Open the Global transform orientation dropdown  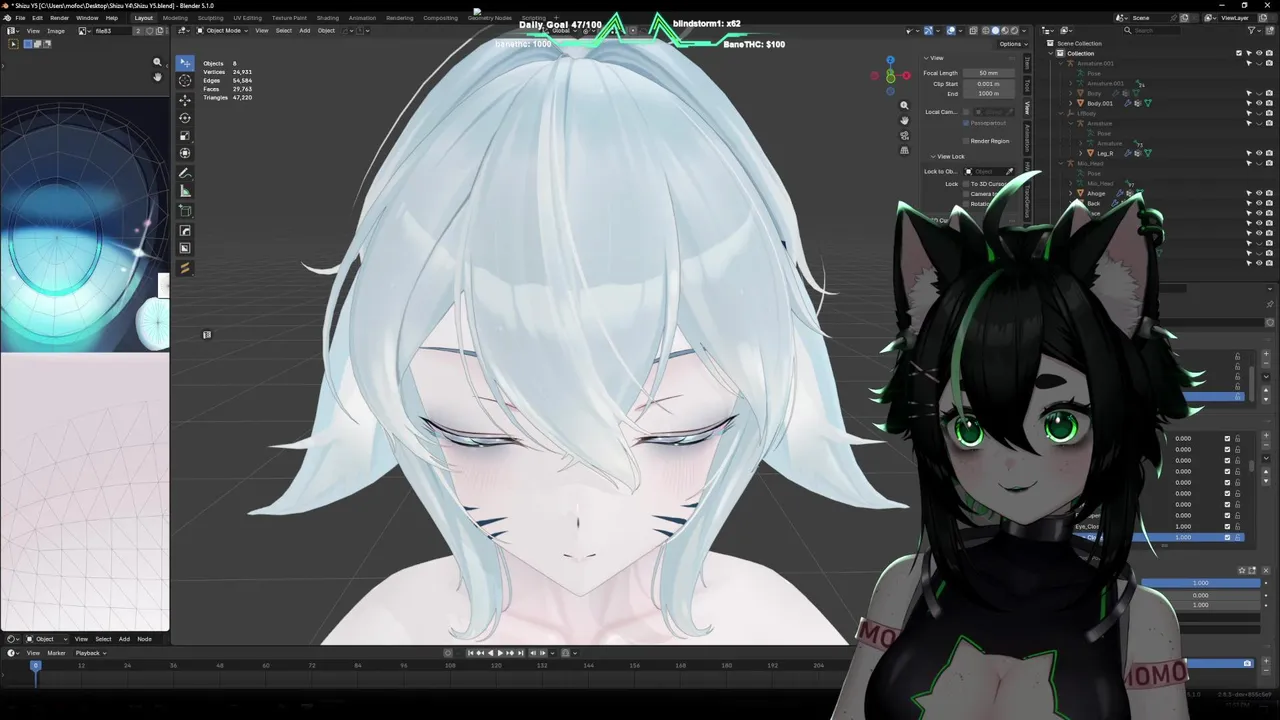564,31
